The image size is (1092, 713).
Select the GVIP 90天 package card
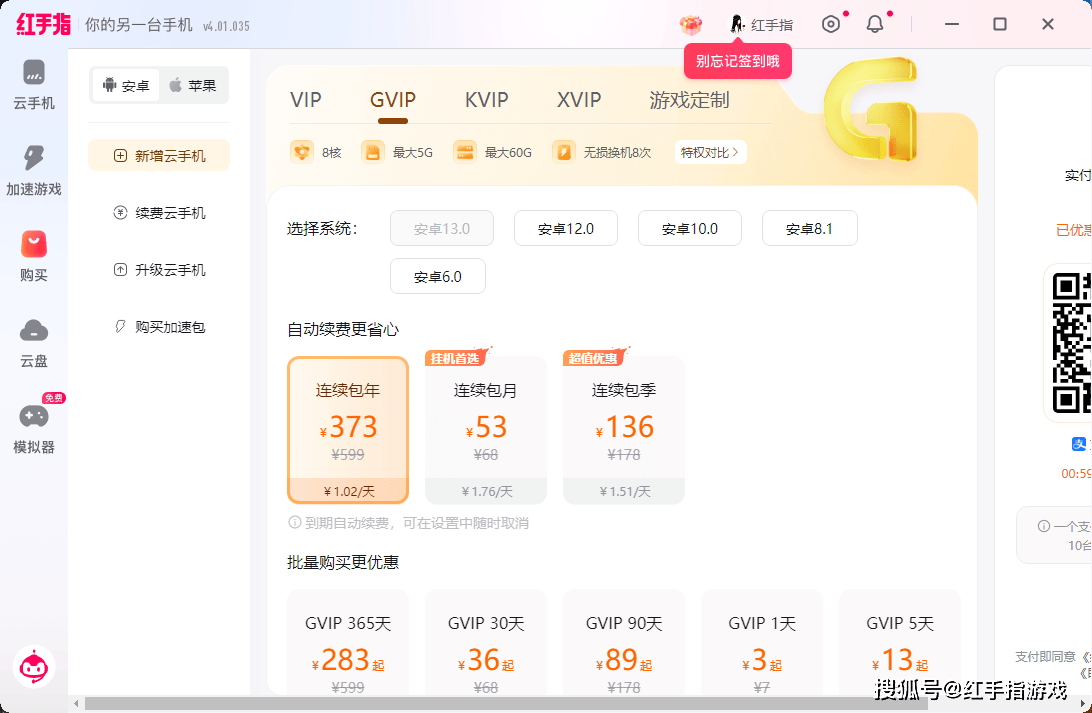pos(623,642)
